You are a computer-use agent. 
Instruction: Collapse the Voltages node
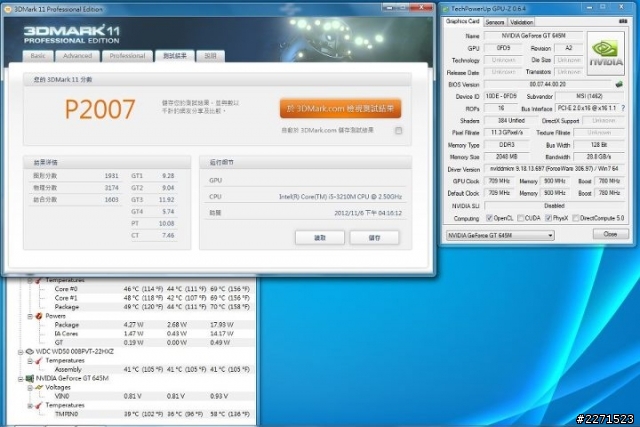tap(30, 388)
